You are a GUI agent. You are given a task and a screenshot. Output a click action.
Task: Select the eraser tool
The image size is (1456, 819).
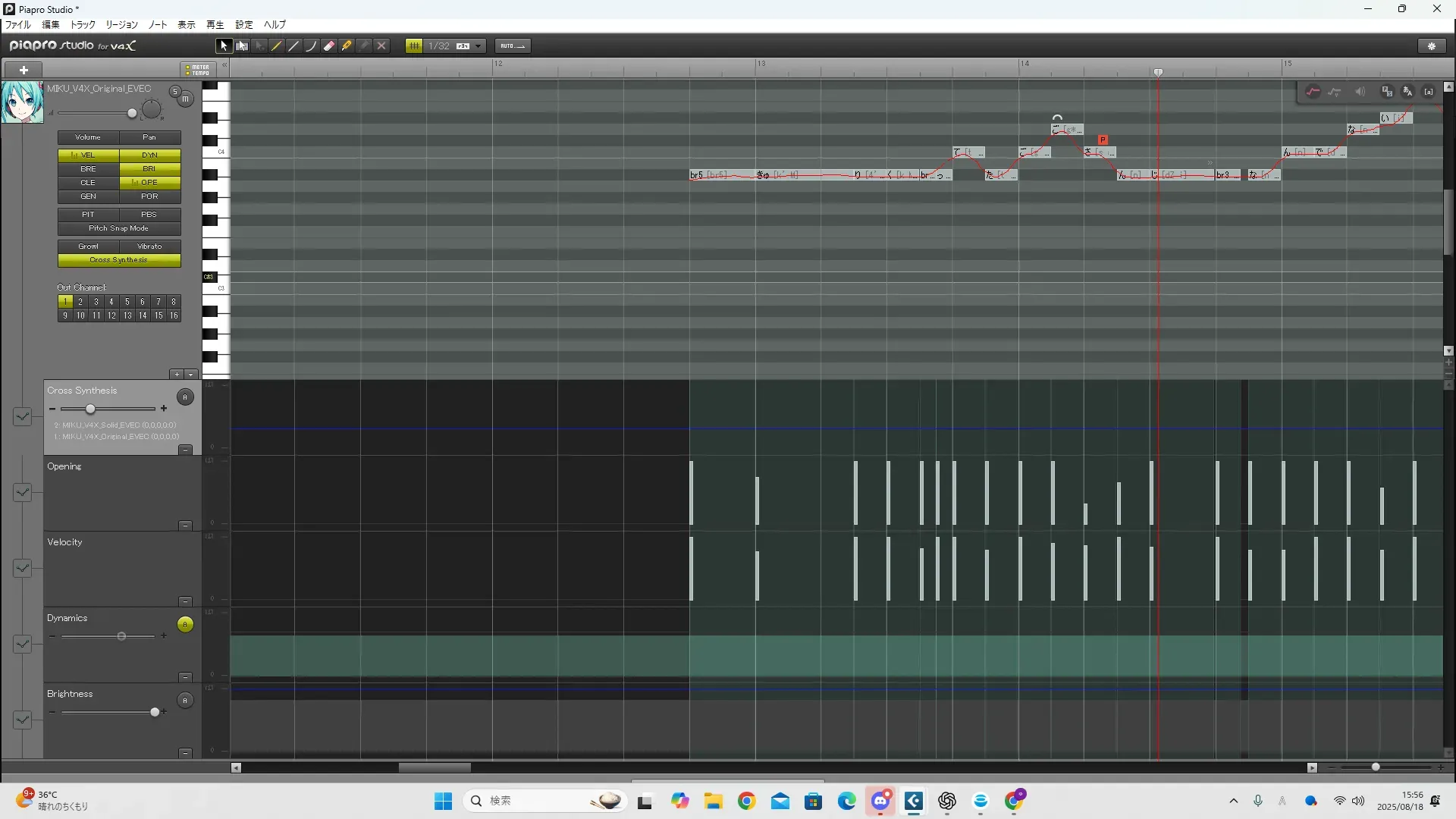(x=329, y=46)
